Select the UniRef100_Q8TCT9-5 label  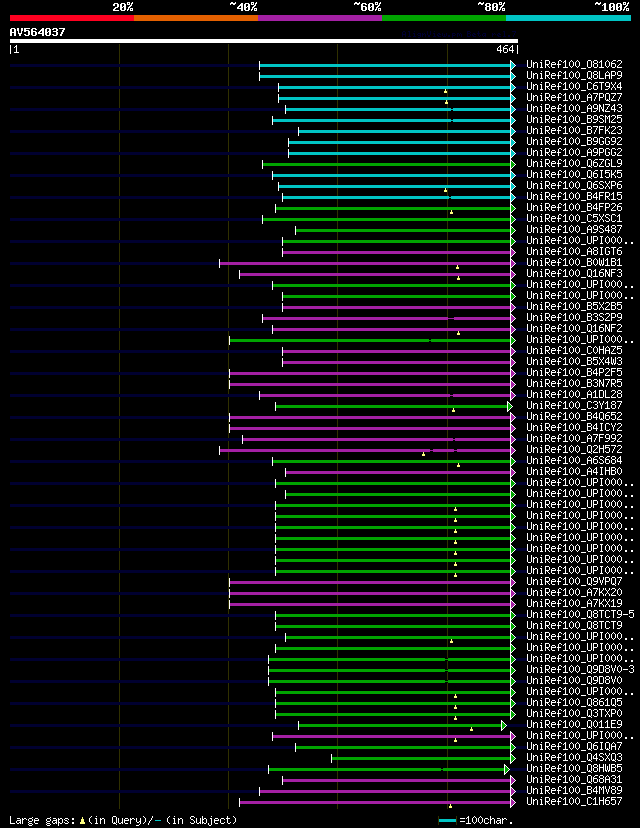[x=580, y=614]
